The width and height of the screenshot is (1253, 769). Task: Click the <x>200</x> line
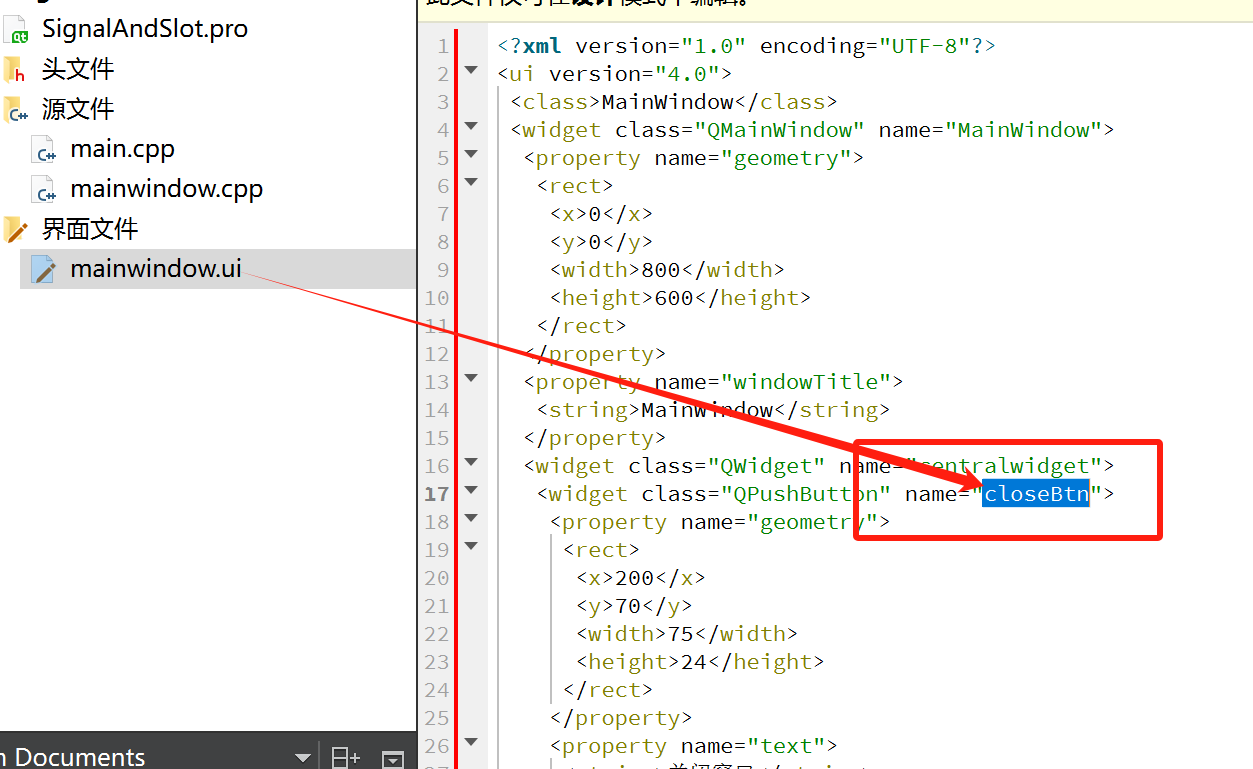tap(640, 577)
